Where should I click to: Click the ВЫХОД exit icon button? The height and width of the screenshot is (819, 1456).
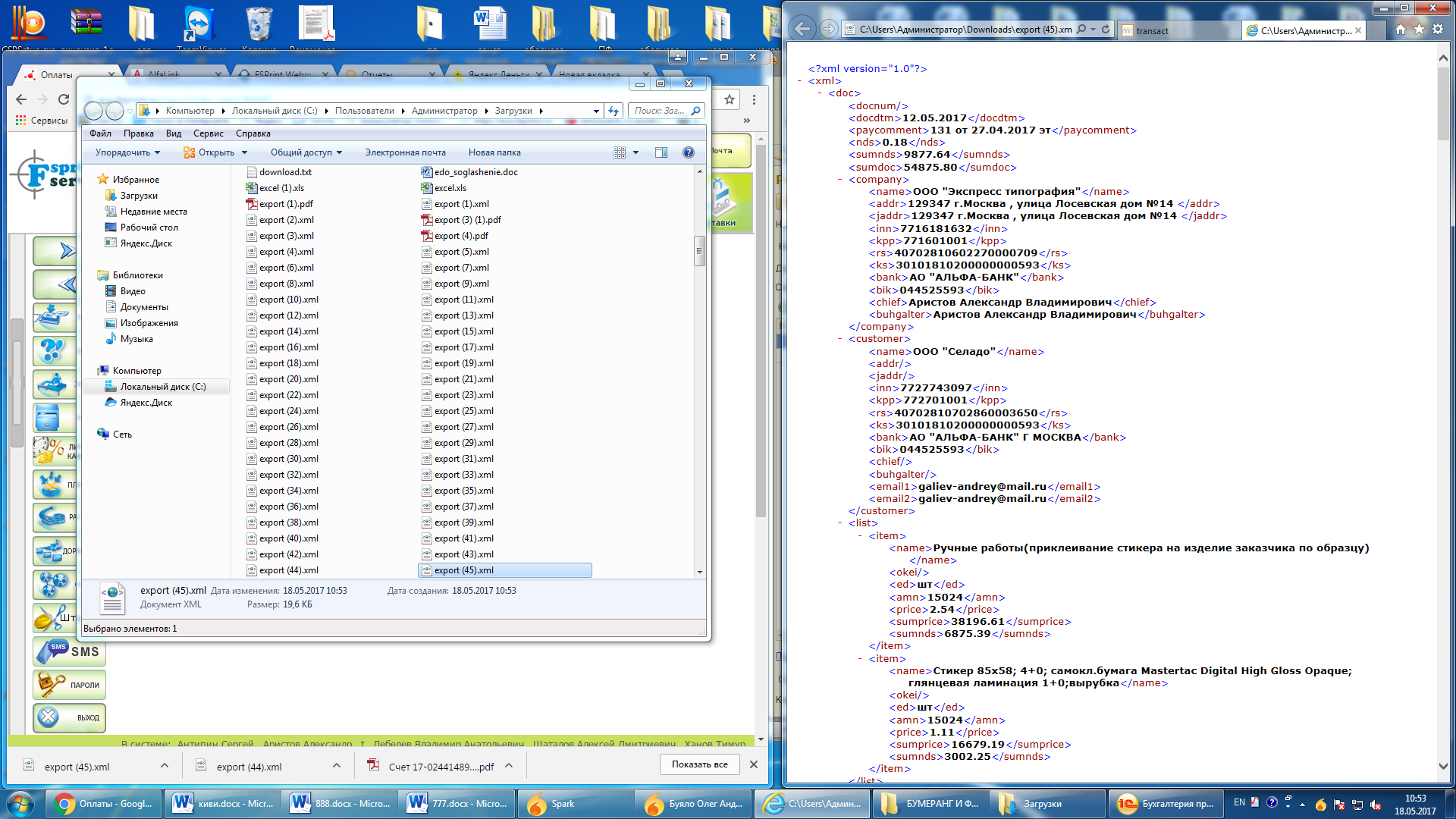[x=69, y=717]
